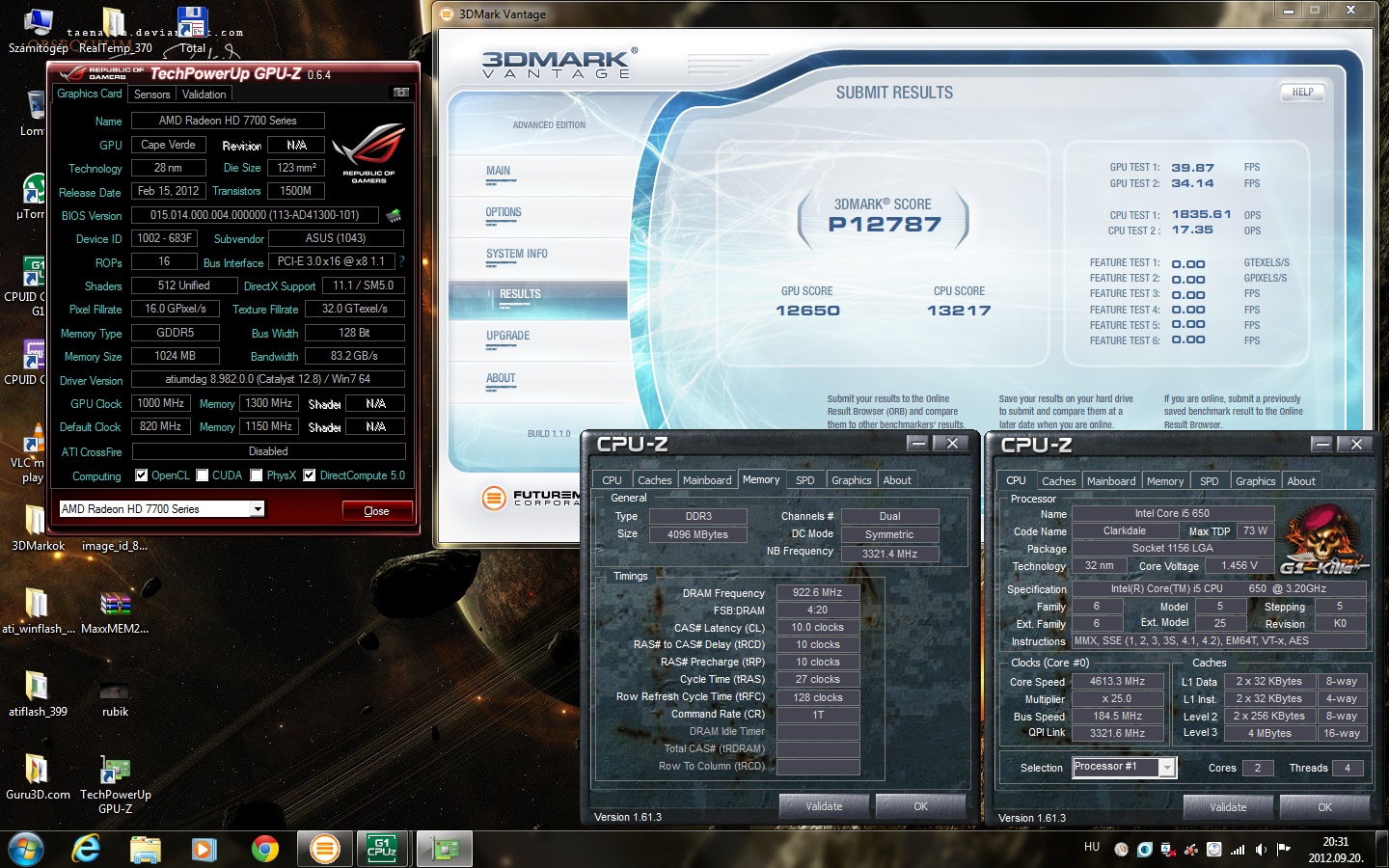Toggle the CUDA checkbox in GPU-Z

tap(203, 475)
